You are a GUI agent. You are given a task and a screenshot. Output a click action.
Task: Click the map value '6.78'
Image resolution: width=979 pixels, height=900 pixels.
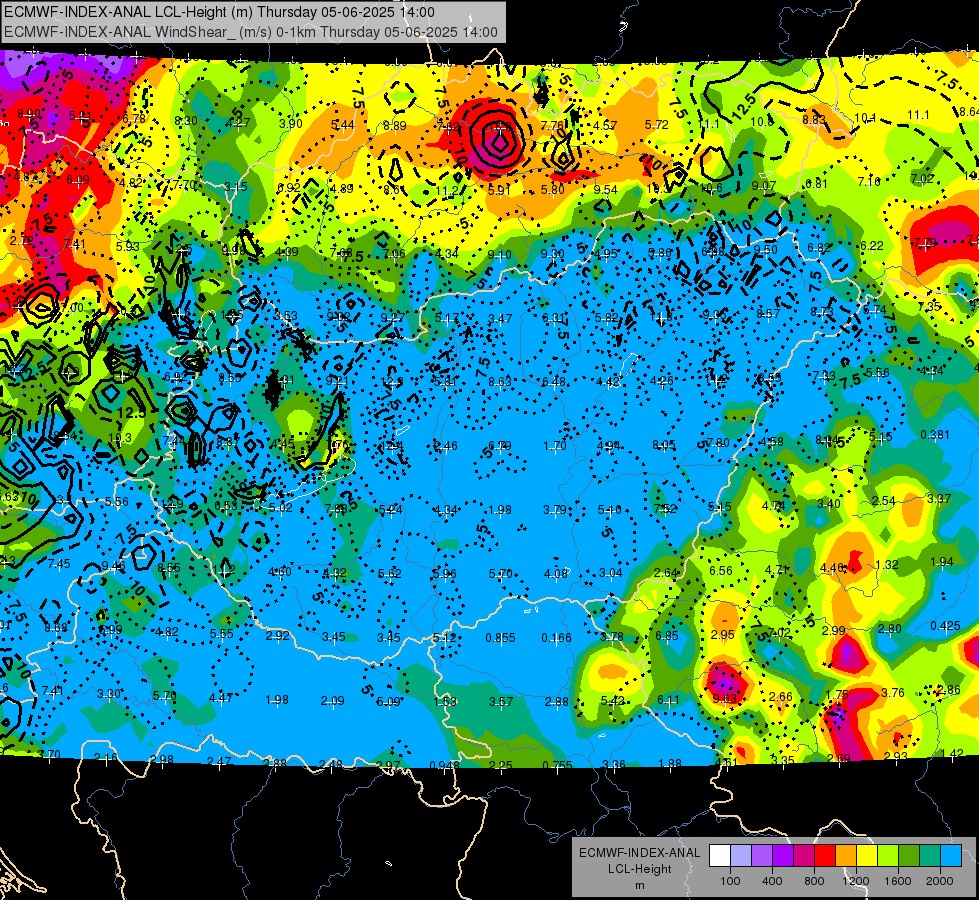tap(134, 119)
